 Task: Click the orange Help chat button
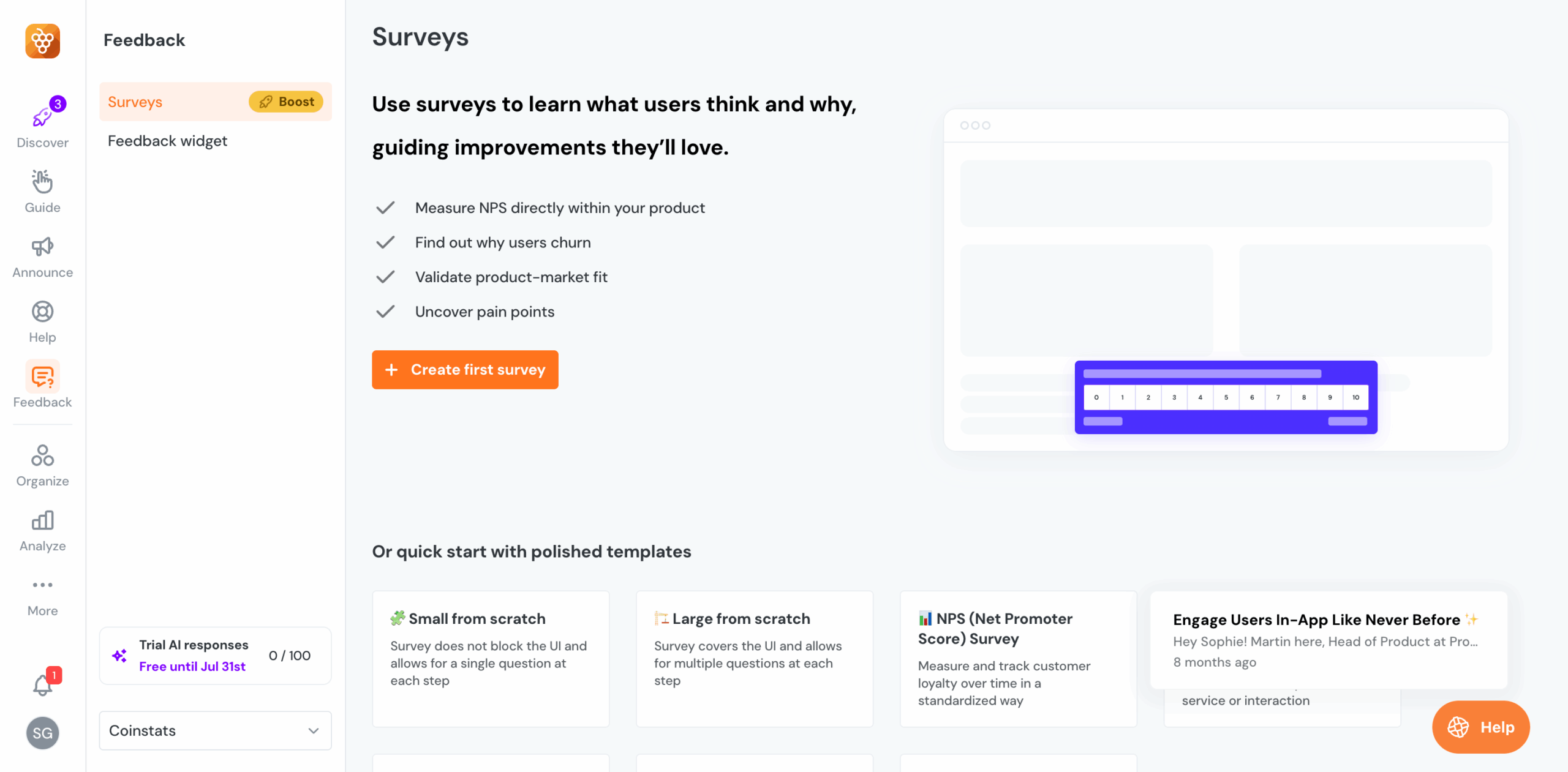1480,727
